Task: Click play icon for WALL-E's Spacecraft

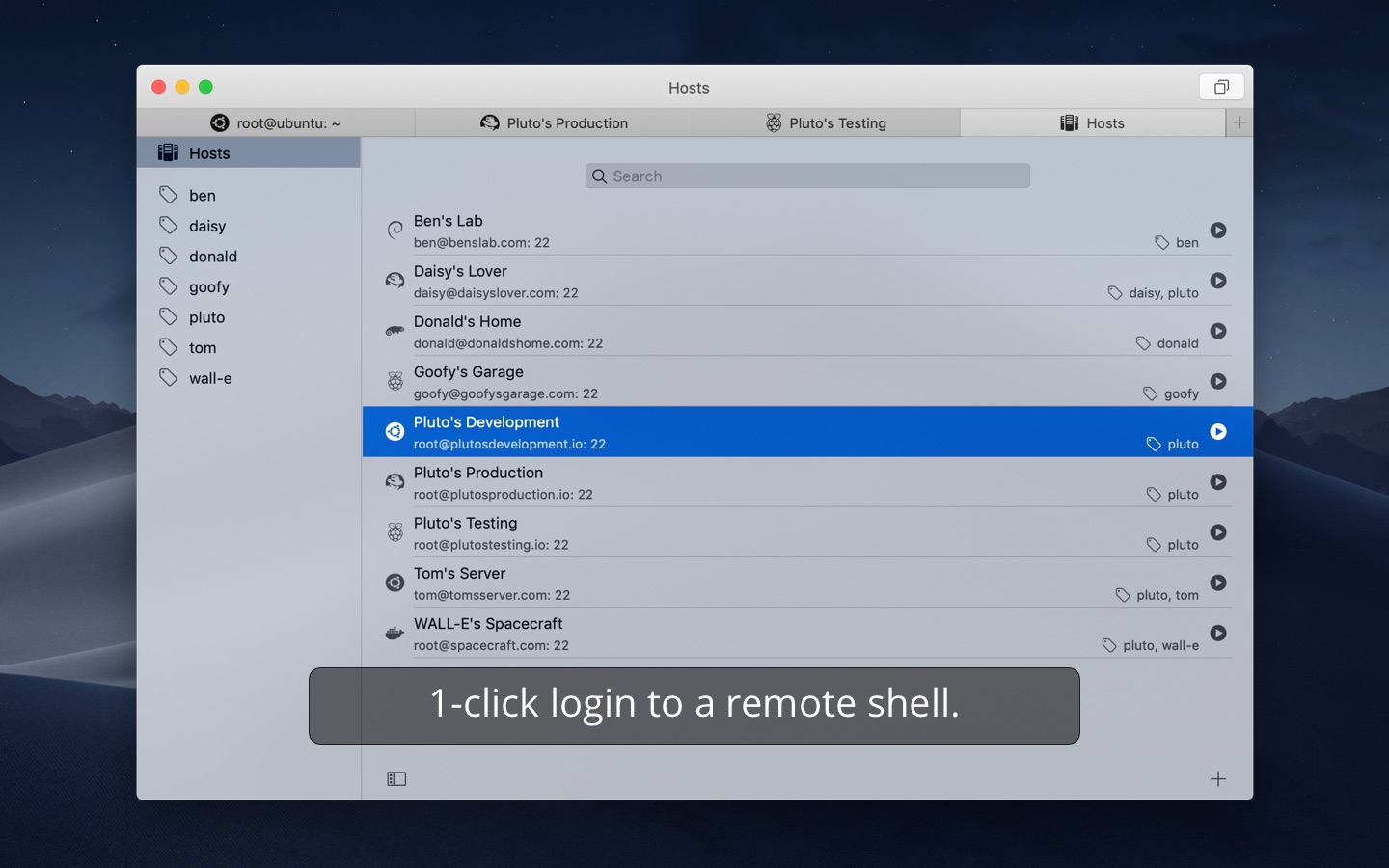Action: (1218, 633)
